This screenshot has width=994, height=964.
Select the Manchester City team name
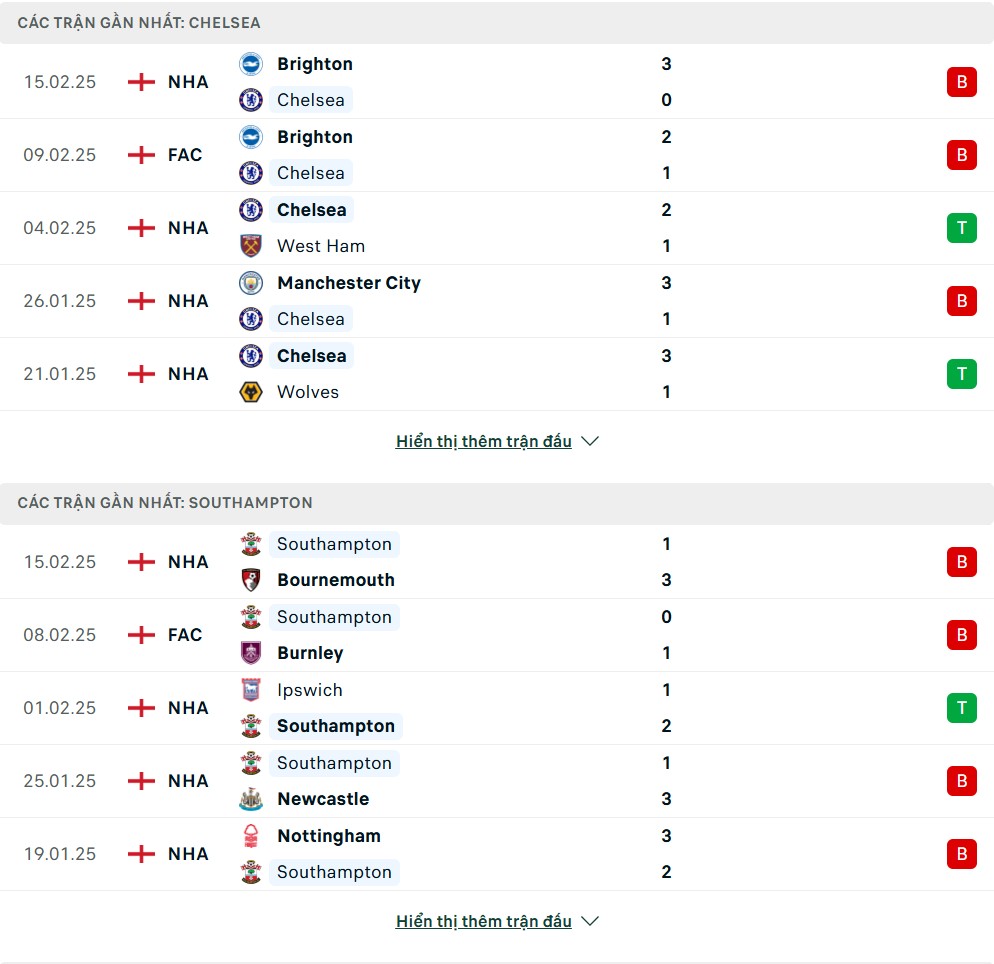[349, 283]
